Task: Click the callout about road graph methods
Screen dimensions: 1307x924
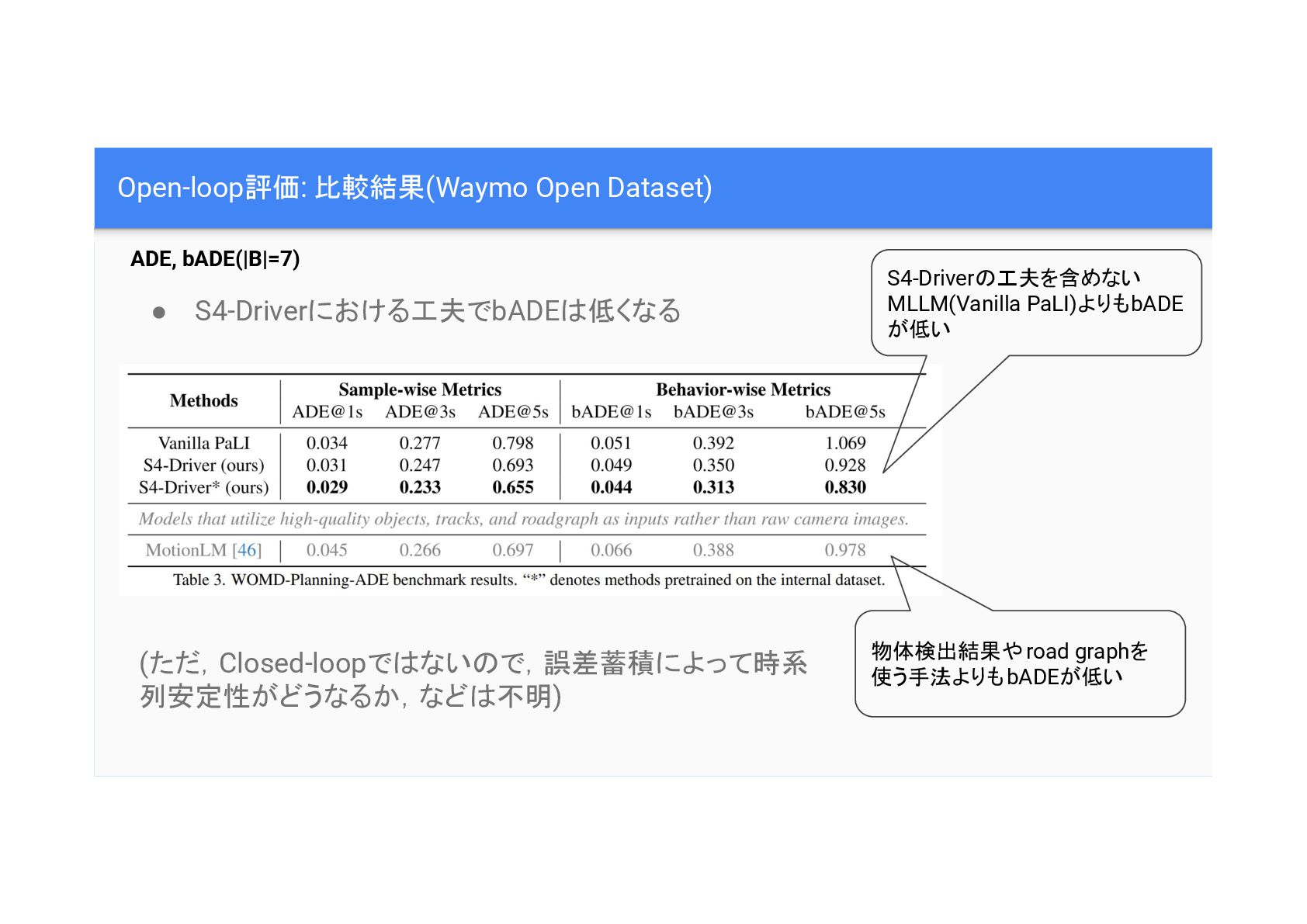Action: [x=1020, y=663]
